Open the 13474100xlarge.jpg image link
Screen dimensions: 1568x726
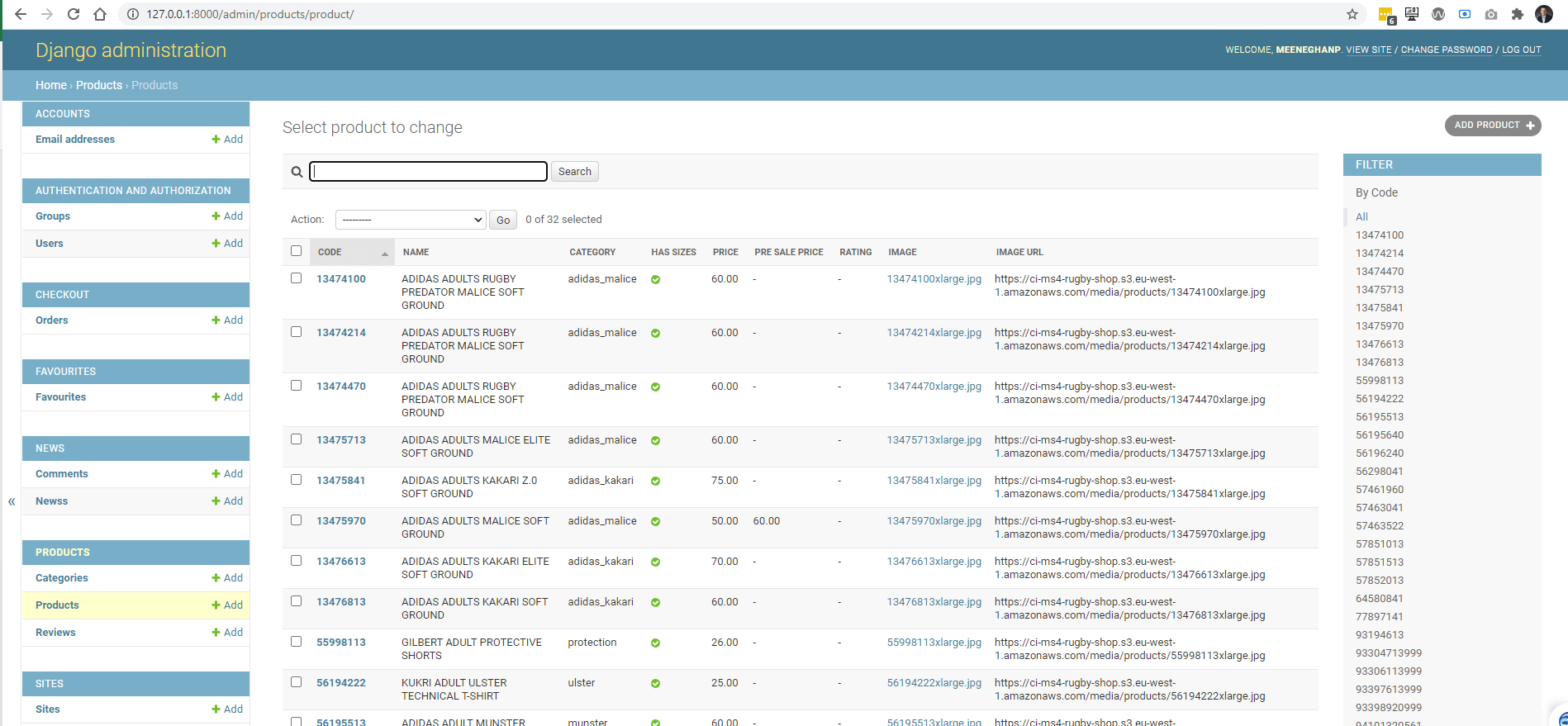(934, 279)
